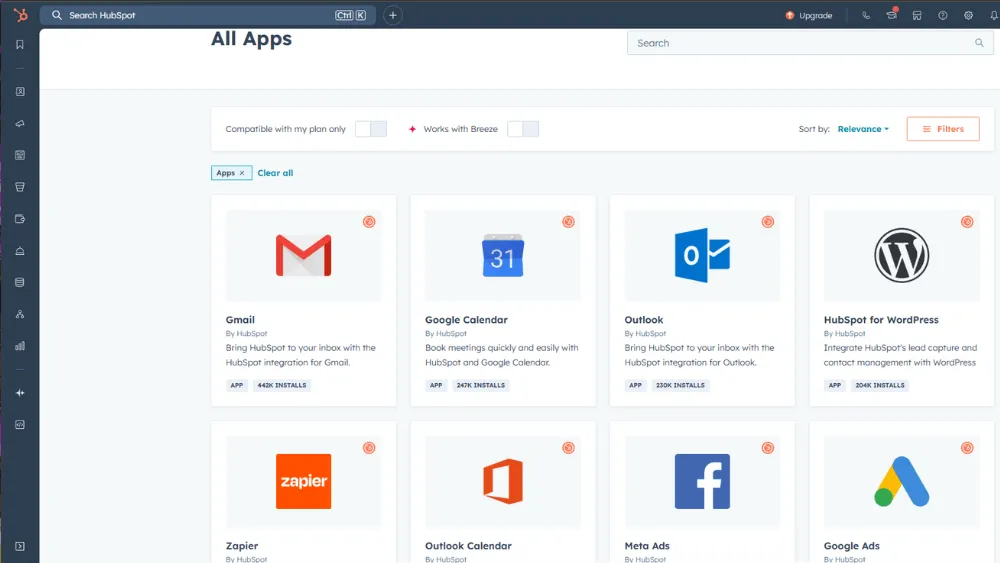Open the Bookmarks icon in sidebar

tap(20, 45)
